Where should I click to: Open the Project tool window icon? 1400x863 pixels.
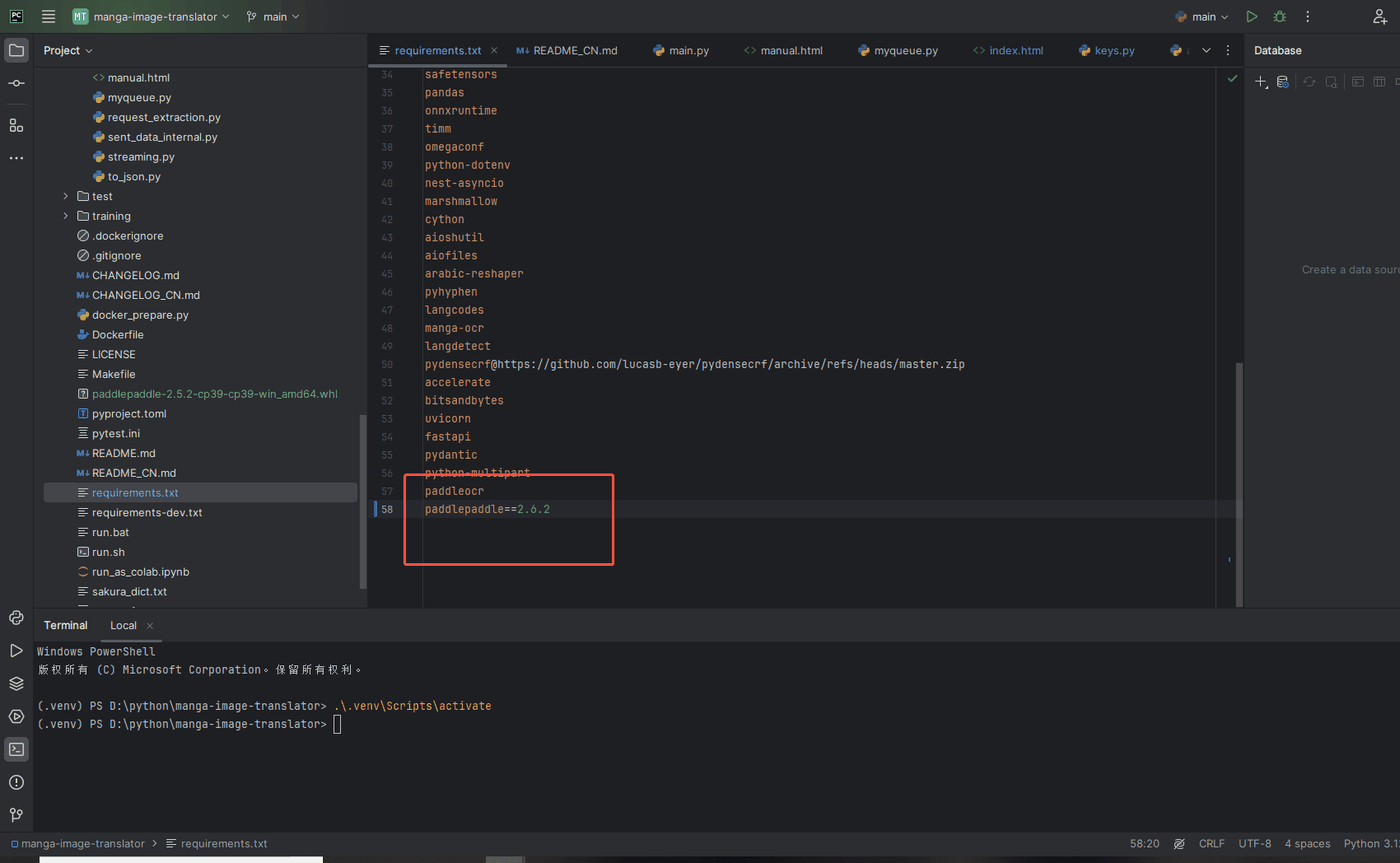click(x=16, y=50)
